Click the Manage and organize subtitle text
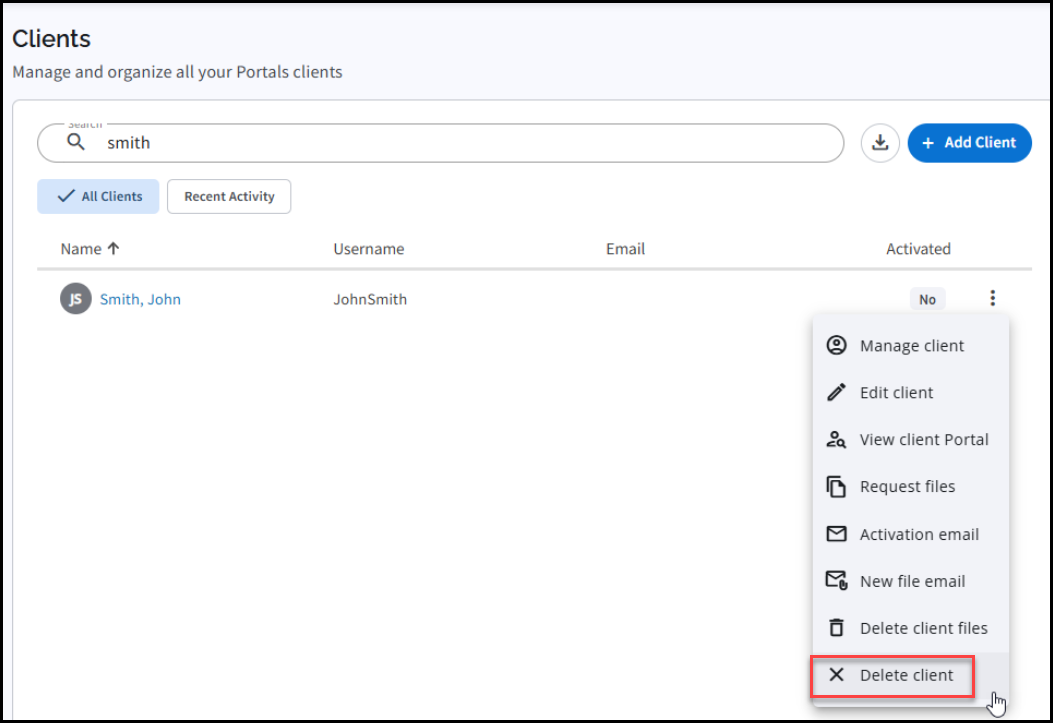The height and width of the screenshot is (723, 1053). coord(177,72)
